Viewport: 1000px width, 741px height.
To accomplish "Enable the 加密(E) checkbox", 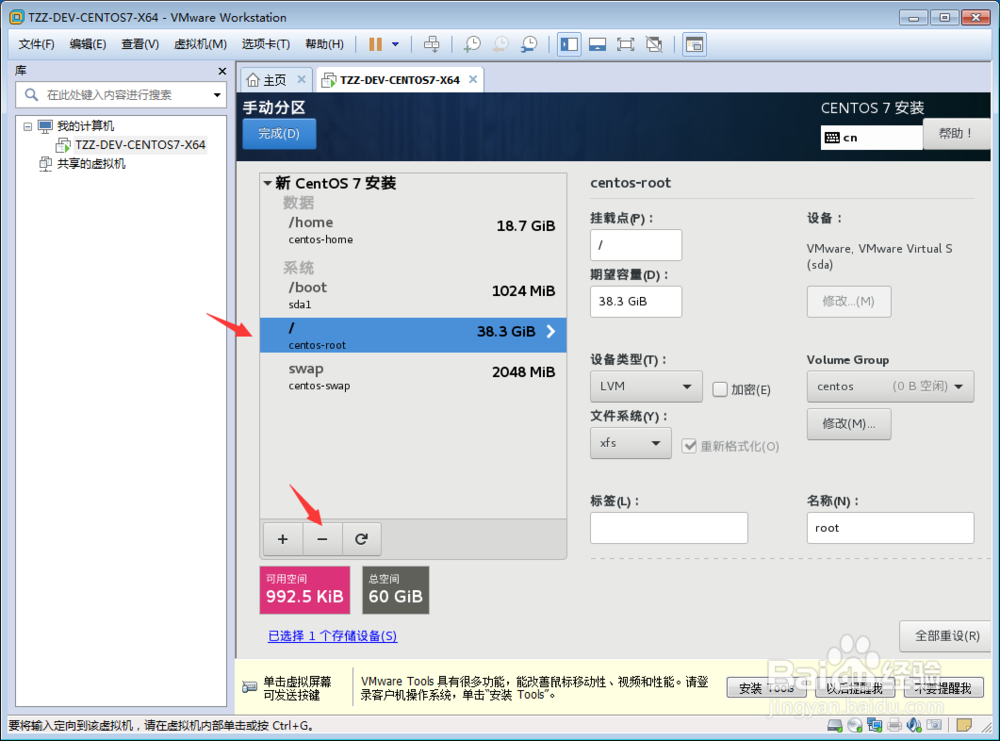I will click(720, 390).
